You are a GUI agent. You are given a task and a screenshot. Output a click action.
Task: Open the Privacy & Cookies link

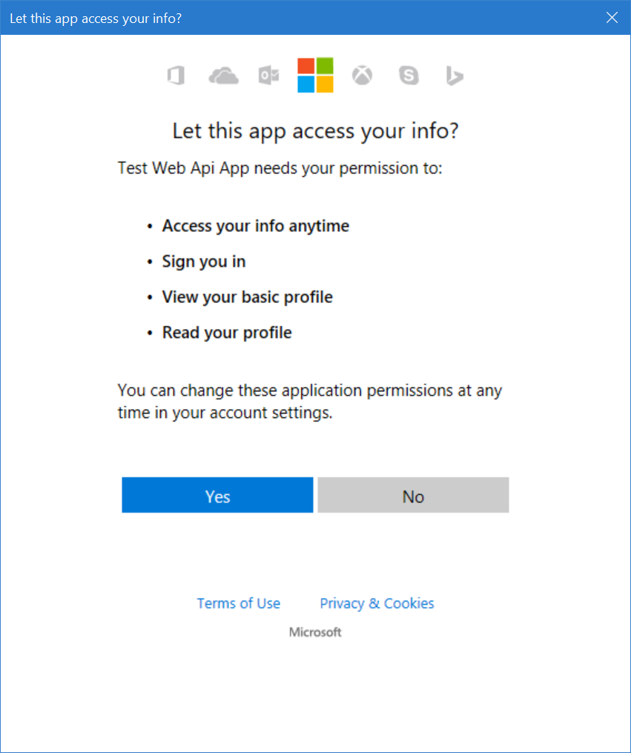tap(377, 603)
